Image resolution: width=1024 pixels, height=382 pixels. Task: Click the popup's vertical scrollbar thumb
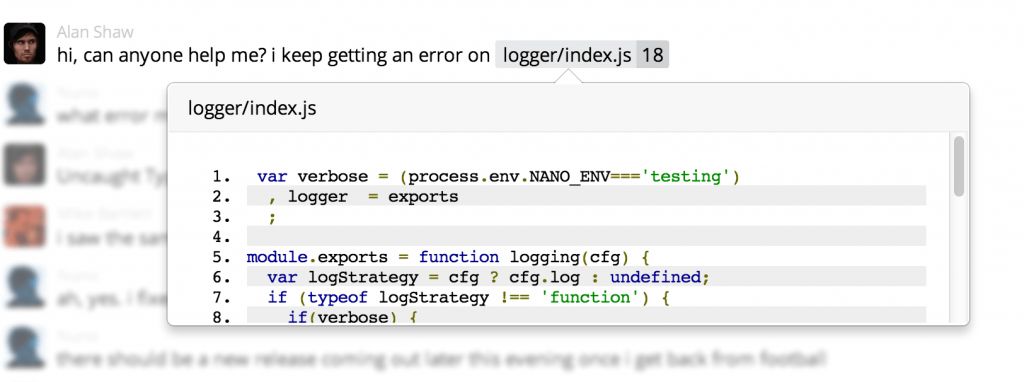pos(959,166)
